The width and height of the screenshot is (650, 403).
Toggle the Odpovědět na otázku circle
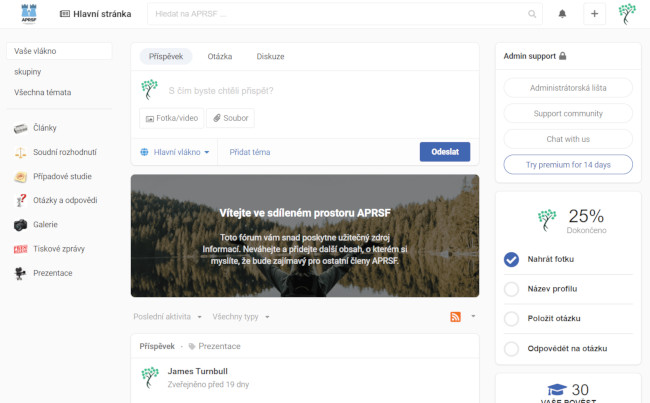point(511,349)
